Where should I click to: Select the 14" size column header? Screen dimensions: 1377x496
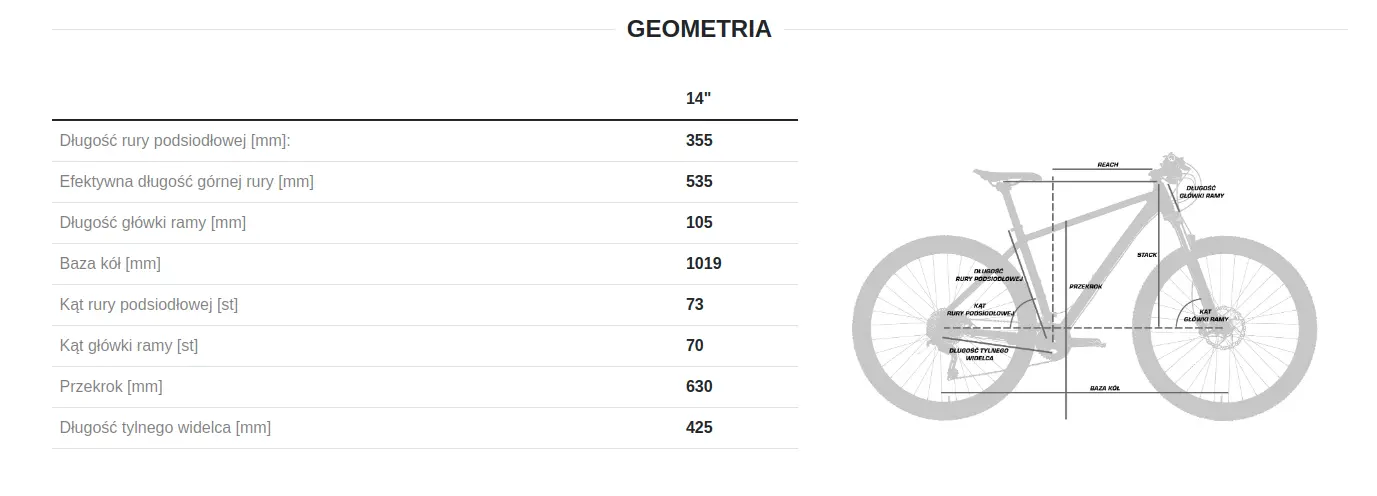[x=698, y=99]
